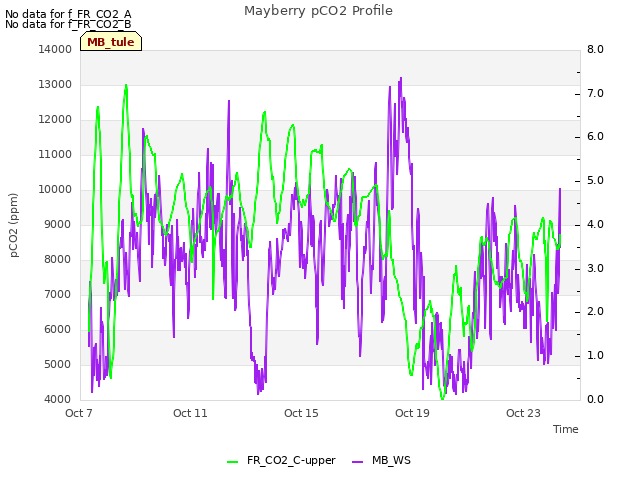Toggle the FR_CO2_C-upper legend entry
Screen dimensions: 640x480
[281, 460]
